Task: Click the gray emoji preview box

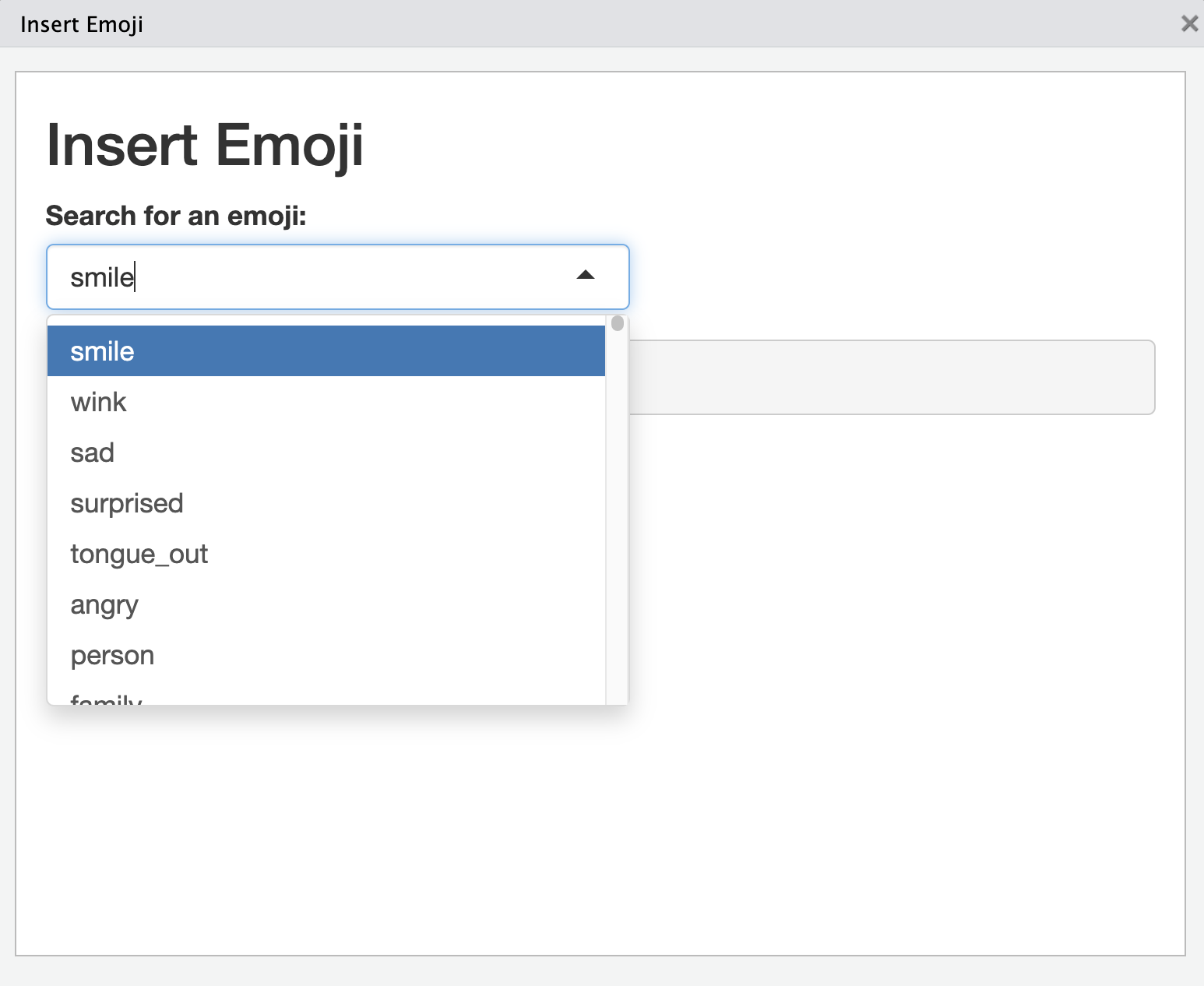Action: pos(888,378)
